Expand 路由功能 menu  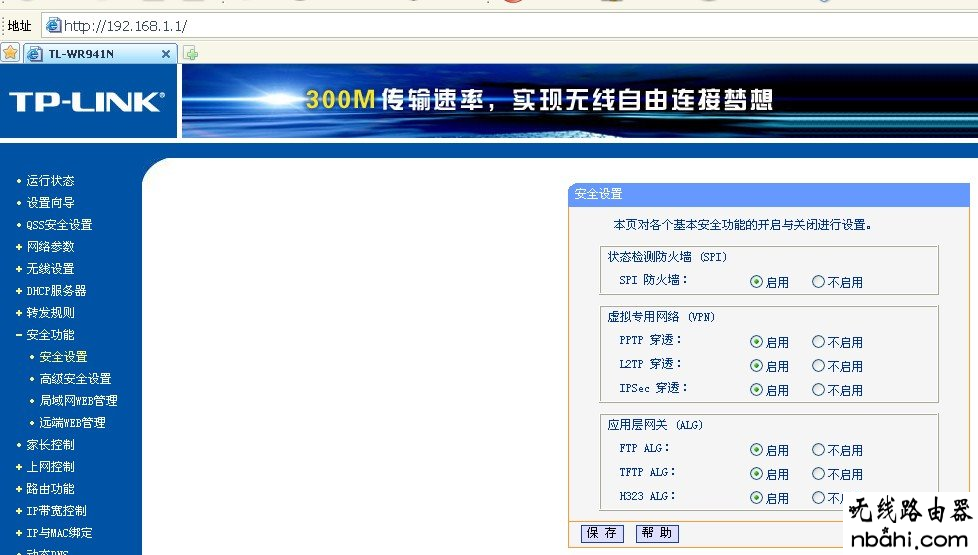tap(50, 489)
